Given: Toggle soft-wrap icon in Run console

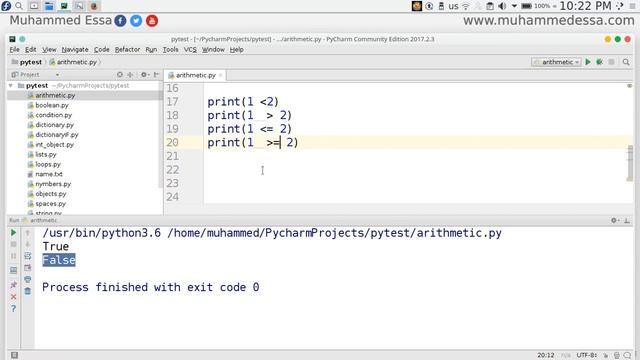Looking at the screenshot, I should pyautogui.click(x=28, y=256).
